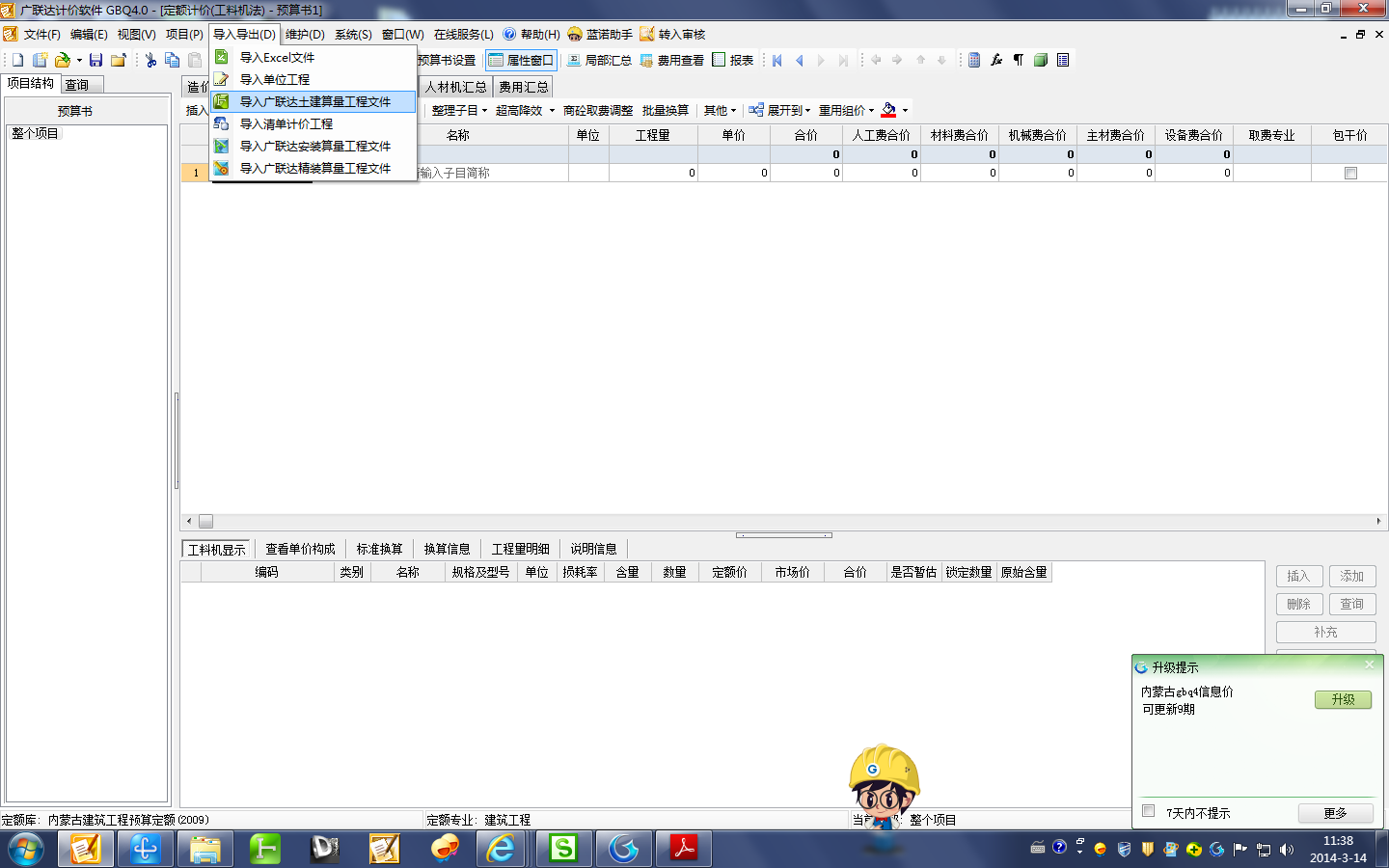This screenshot has height=868, width=1389.
Task: Open fill color dropdown arrow
Action: point(905,110)
